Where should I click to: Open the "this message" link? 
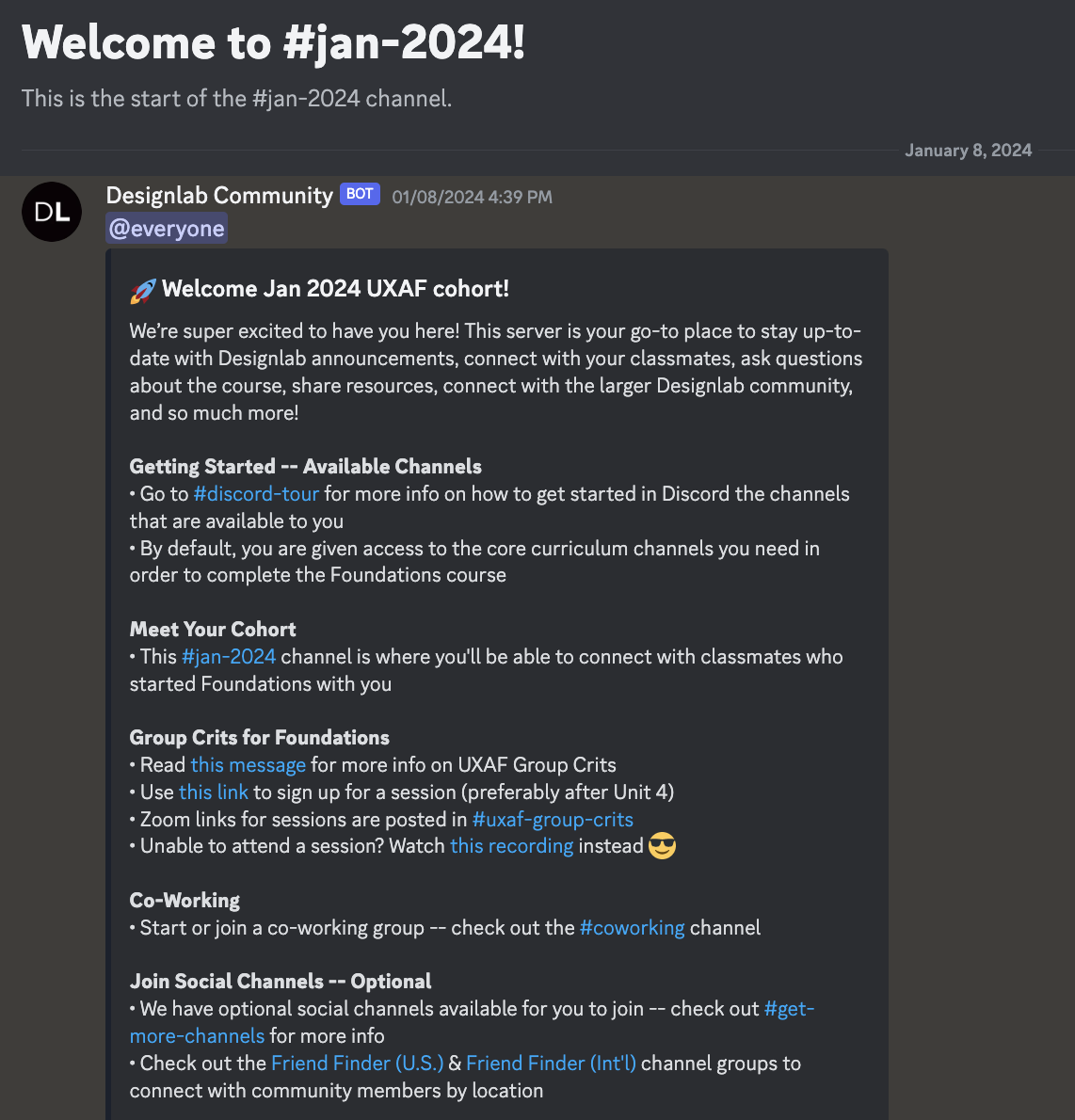coord(248,765)
